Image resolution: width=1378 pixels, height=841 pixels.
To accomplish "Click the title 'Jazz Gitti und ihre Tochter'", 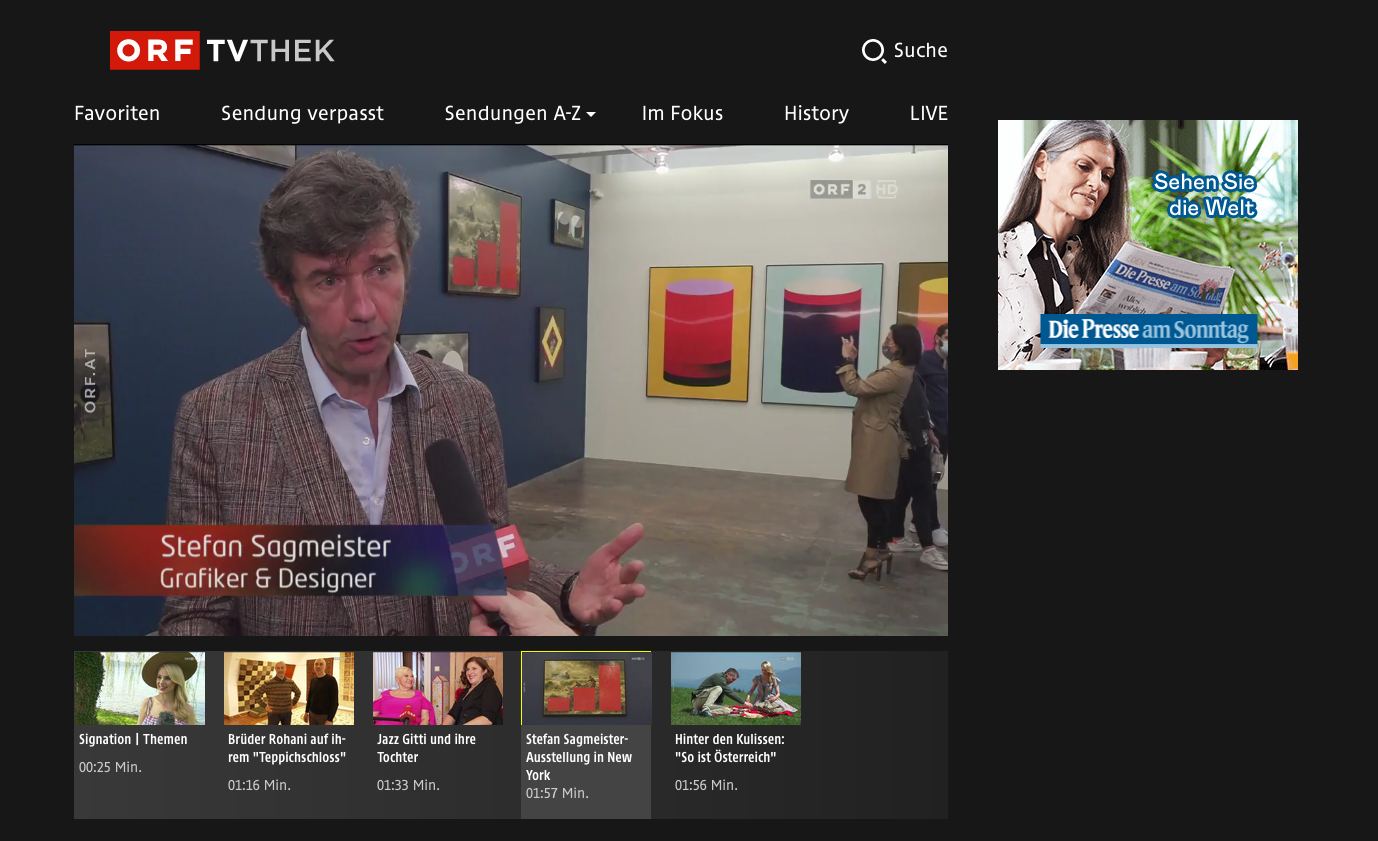I will click(x=426, y=748).
